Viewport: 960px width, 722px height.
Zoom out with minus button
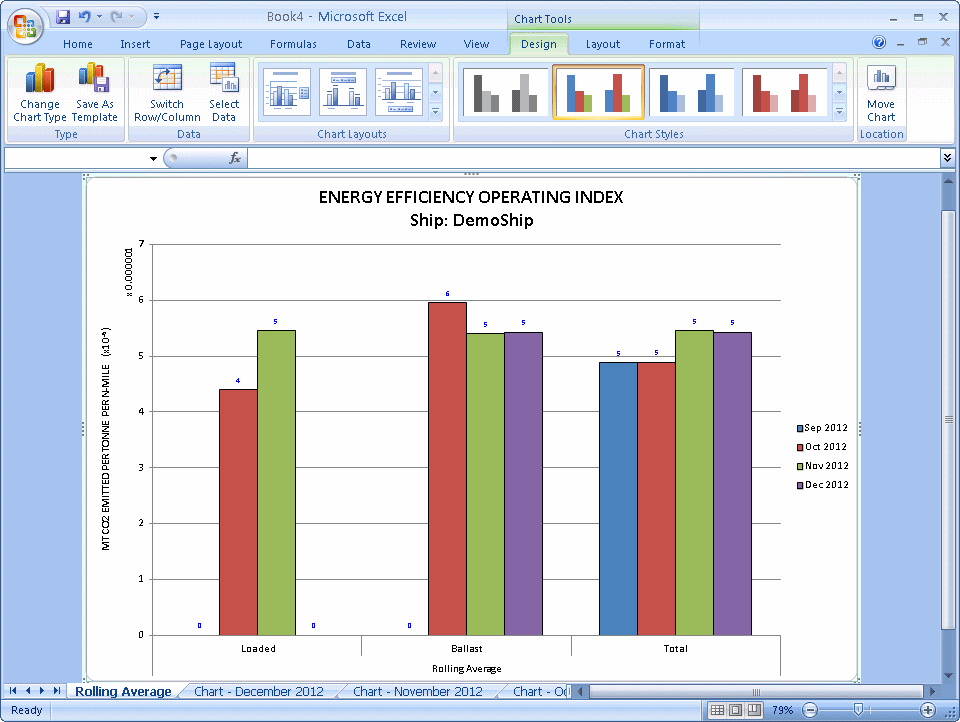[x=810, y=710]
